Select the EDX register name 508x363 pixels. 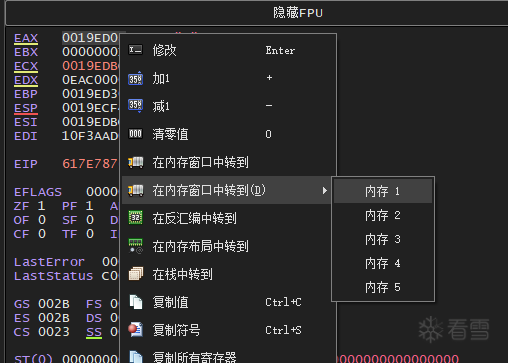coord(26,80)
